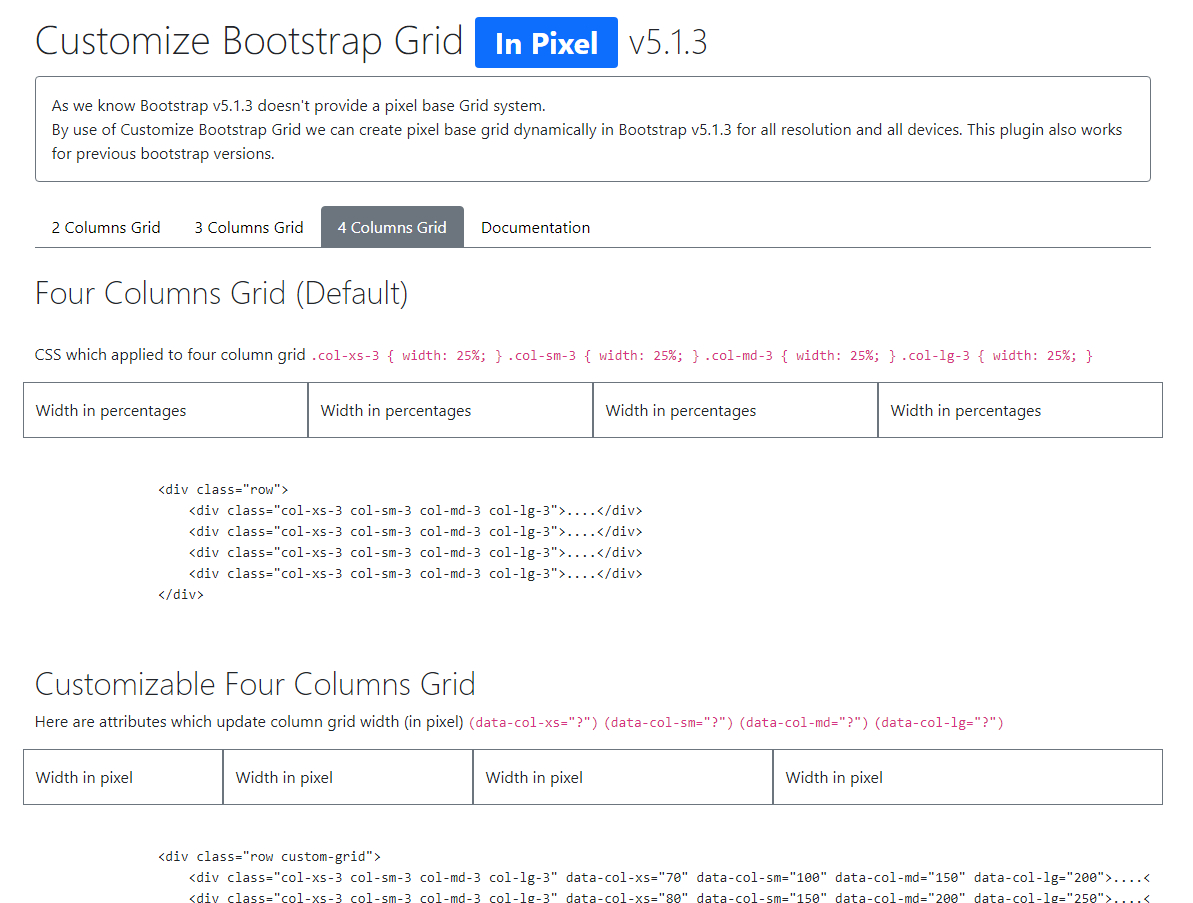Click the code line with data-col-xs="80"

tap(670, 898)
